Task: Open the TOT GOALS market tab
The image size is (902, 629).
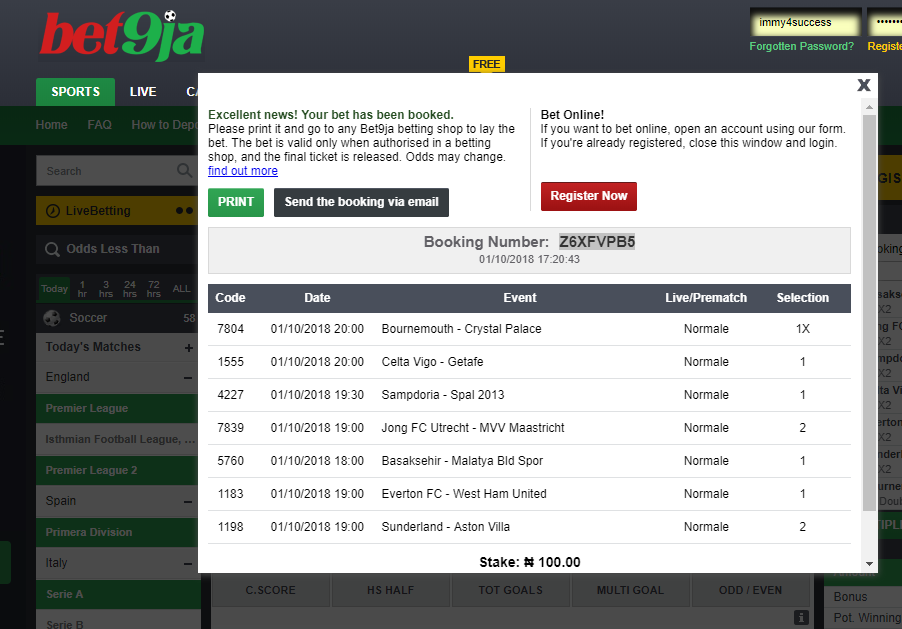Action: click(x=511, y=590)
